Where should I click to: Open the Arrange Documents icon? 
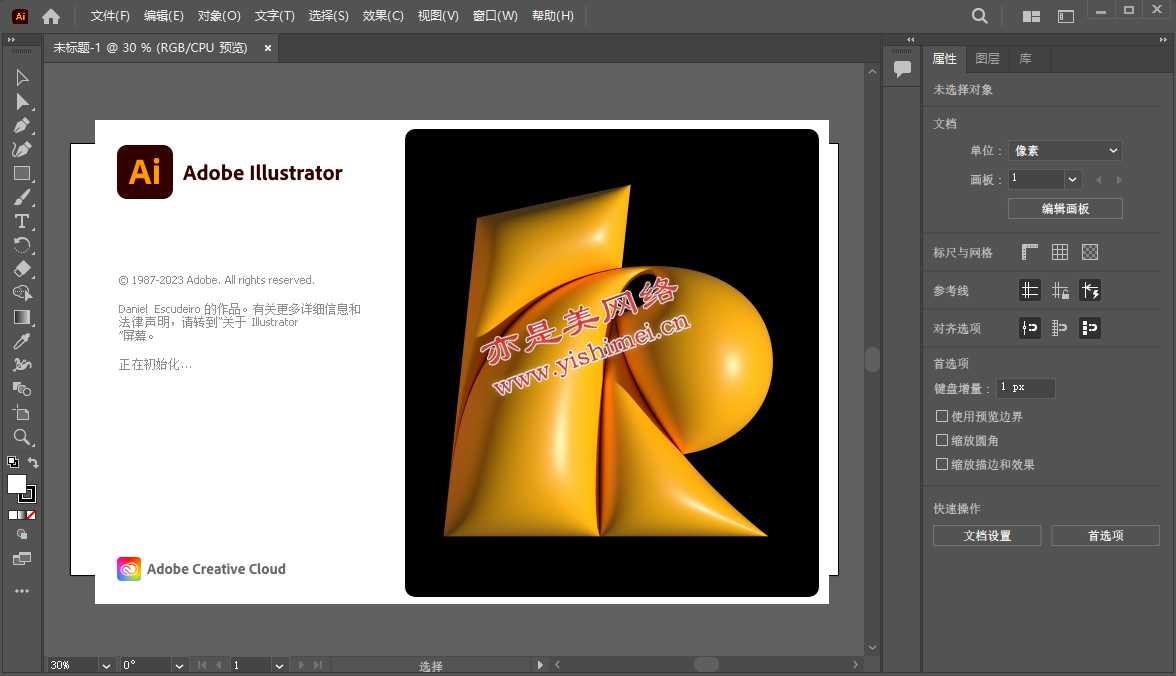1031,16
